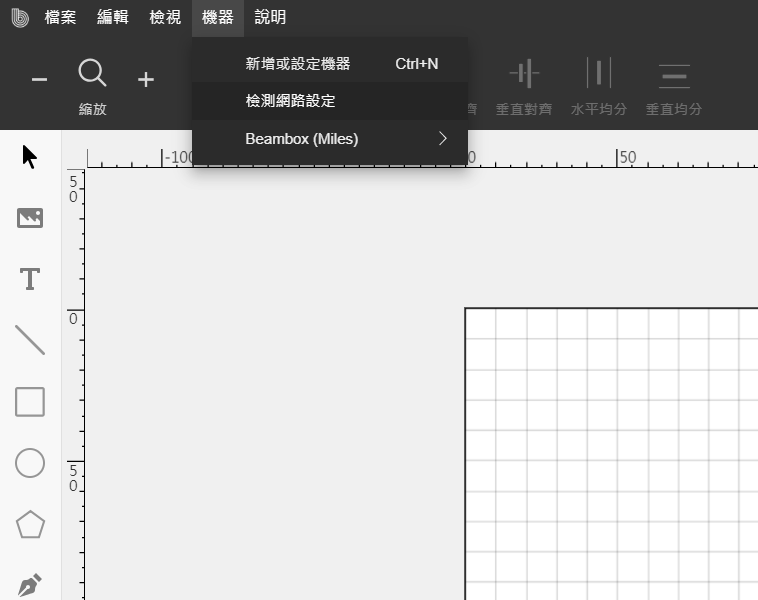
Task: Choose the Ellipse tool
Action: [x=30, y=463]
